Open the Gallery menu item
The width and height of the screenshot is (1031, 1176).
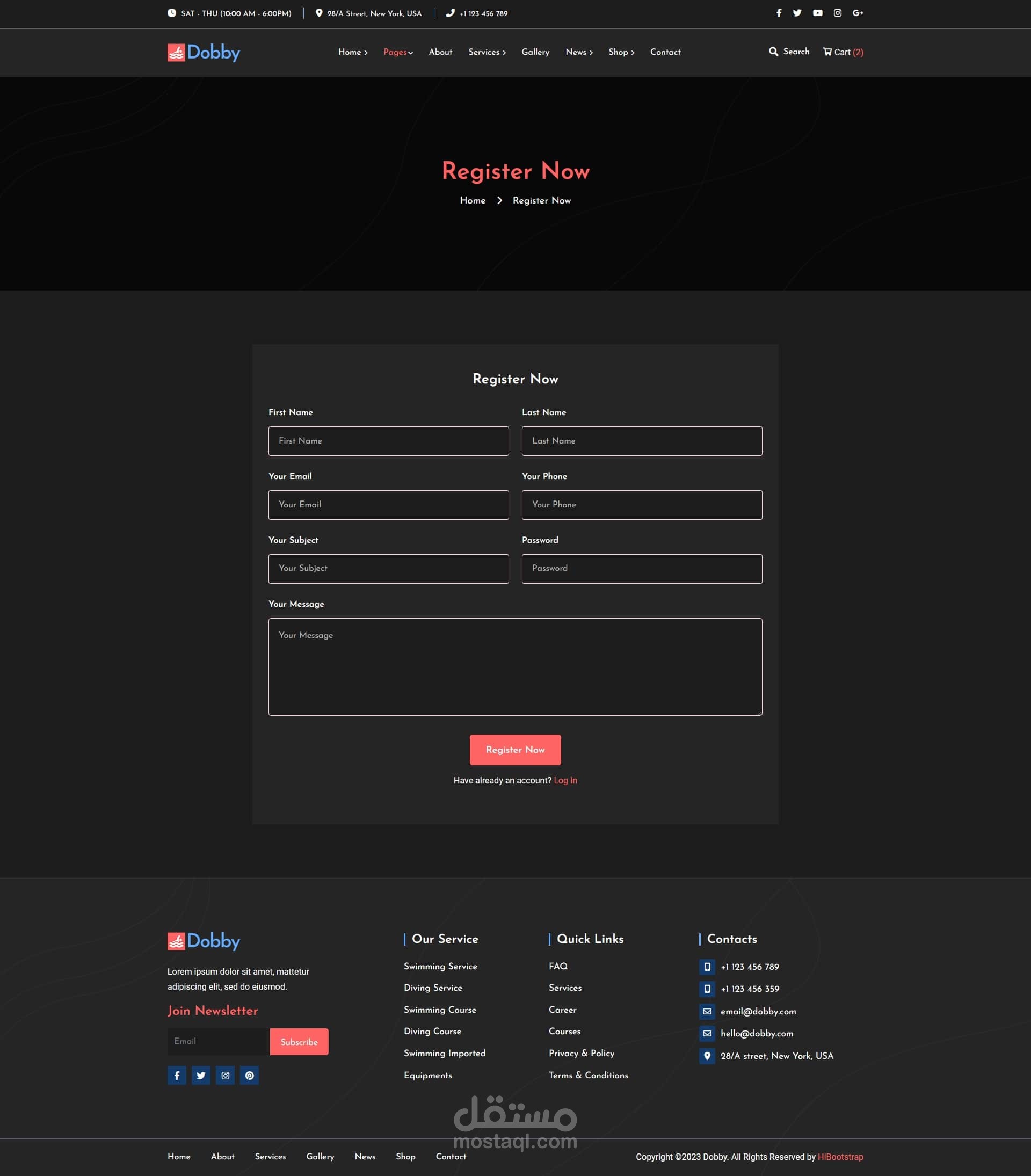pyautogui.click(x=535, y=52)
